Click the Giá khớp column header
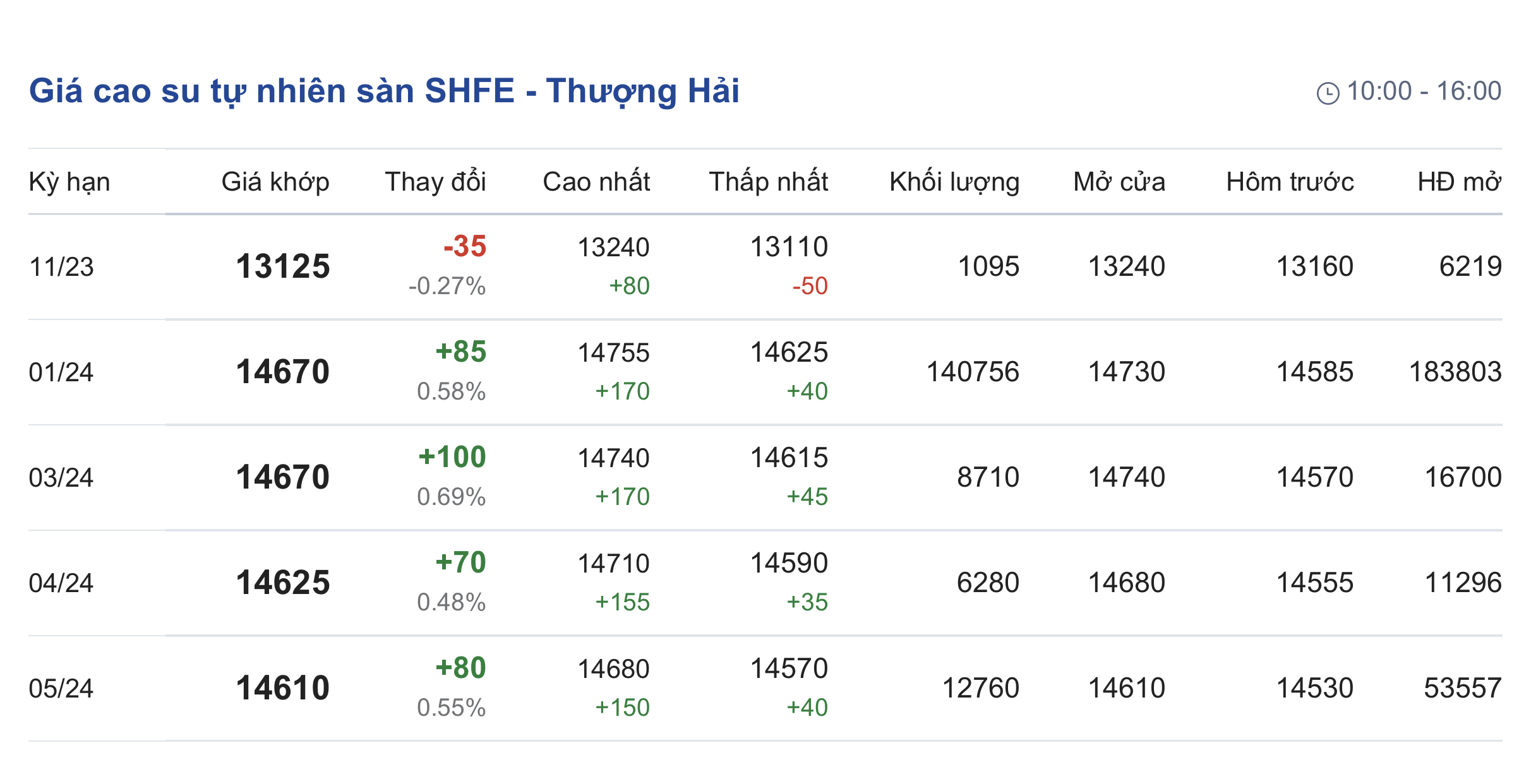Viewport: 1531px width, 784px height. [x=275, y=182]
